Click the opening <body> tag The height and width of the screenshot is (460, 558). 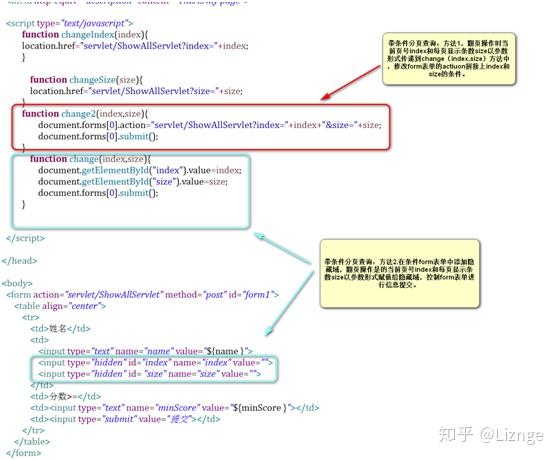[17, 284]
